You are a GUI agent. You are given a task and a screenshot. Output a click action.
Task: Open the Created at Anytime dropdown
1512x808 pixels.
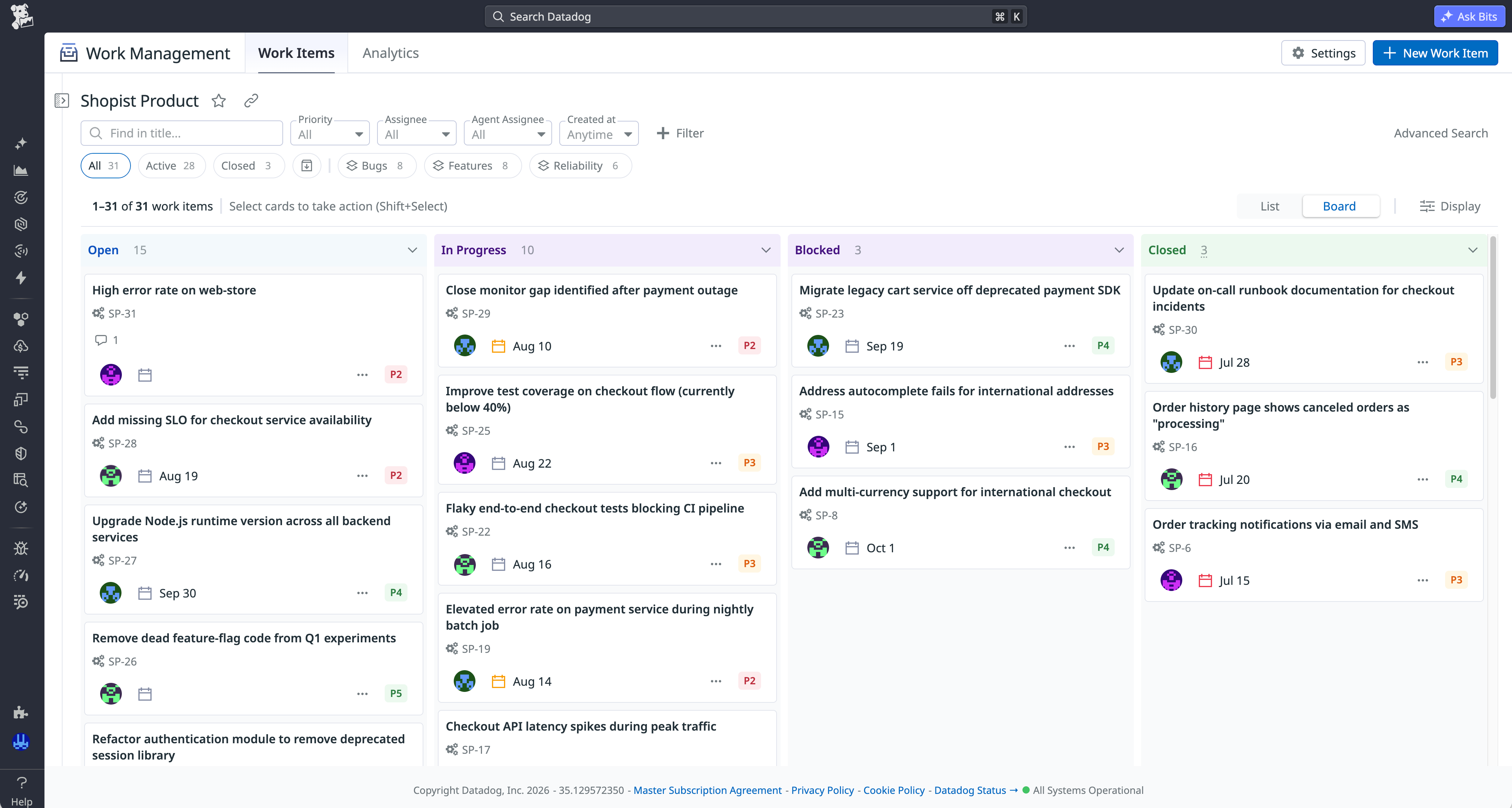click(x=599, y=133)
